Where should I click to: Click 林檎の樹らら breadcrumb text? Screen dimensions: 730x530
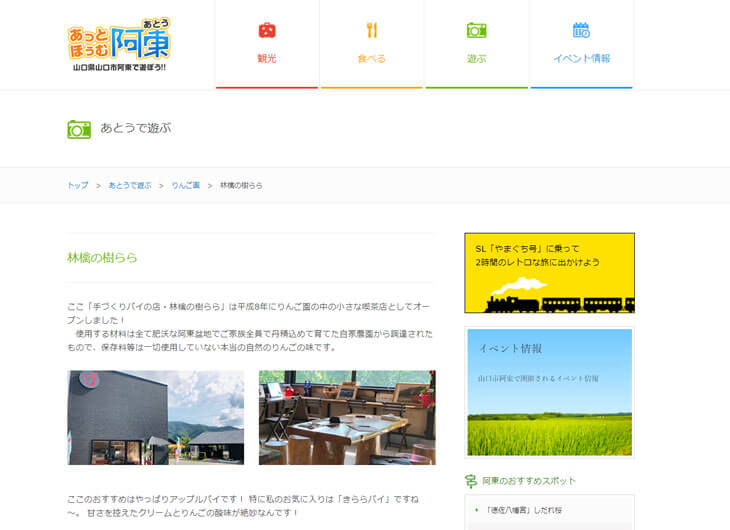coord(241,185)
